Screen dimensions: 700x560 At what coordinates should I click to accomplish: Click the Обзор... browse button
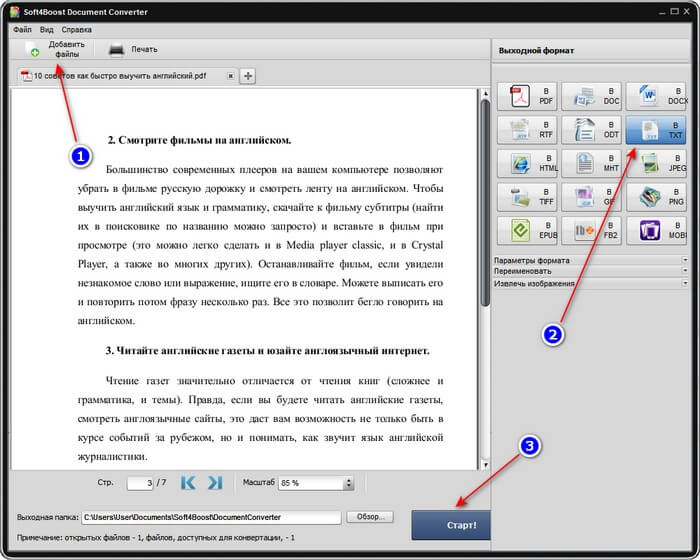[370, 517]
